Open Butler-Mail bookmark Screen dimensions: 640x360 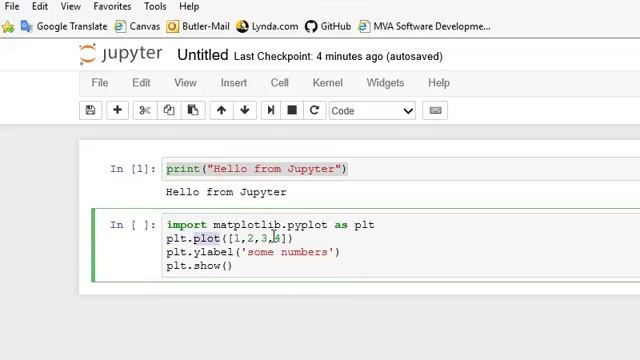[x=198, y=27]
